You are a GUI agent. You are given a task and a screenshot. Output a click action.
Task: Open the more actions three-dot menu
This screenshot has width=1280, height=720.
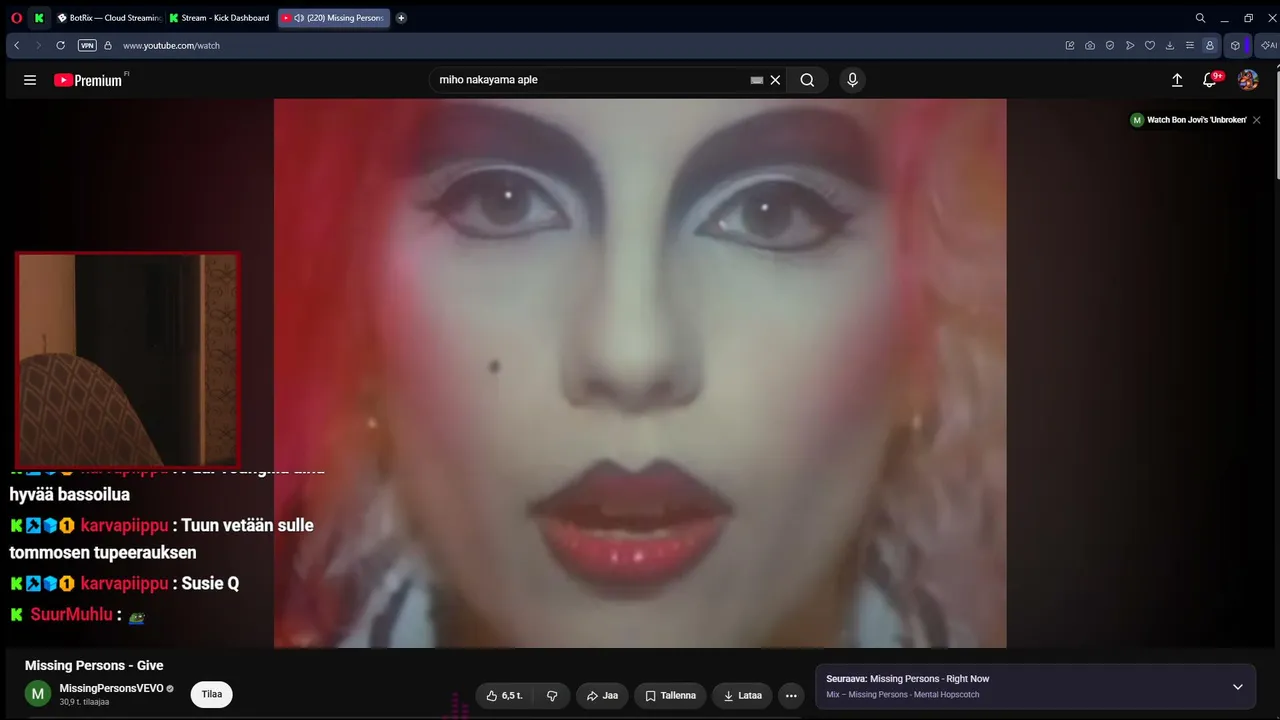point(791,696)
